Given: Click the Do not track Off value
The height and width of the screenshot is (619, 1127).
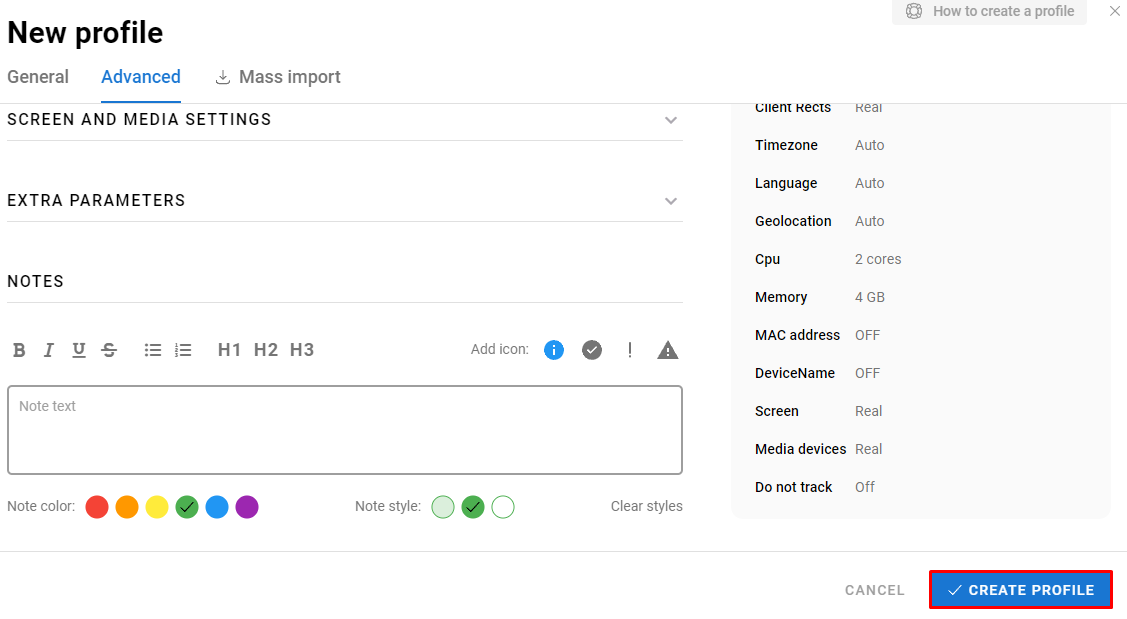Looking at the screenshot, I should pos(865,487).
